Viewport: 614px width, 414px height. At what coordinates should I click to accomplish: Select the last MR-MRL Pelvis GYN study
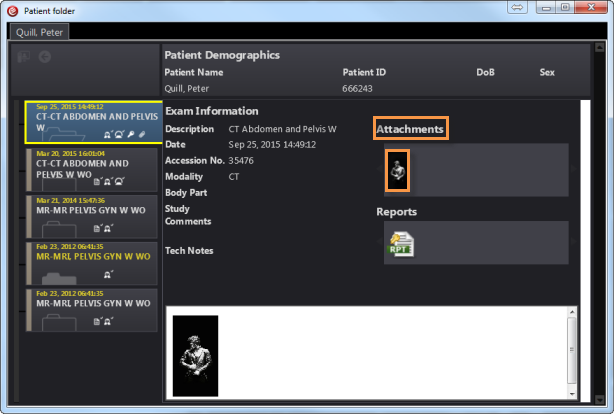click(90, 310)
